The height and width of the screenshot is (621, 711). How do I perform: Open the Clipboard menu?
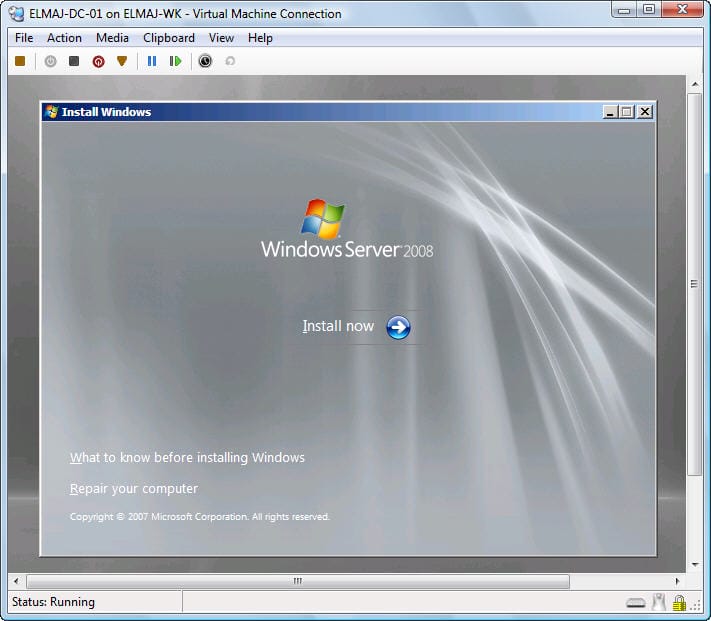169,38
